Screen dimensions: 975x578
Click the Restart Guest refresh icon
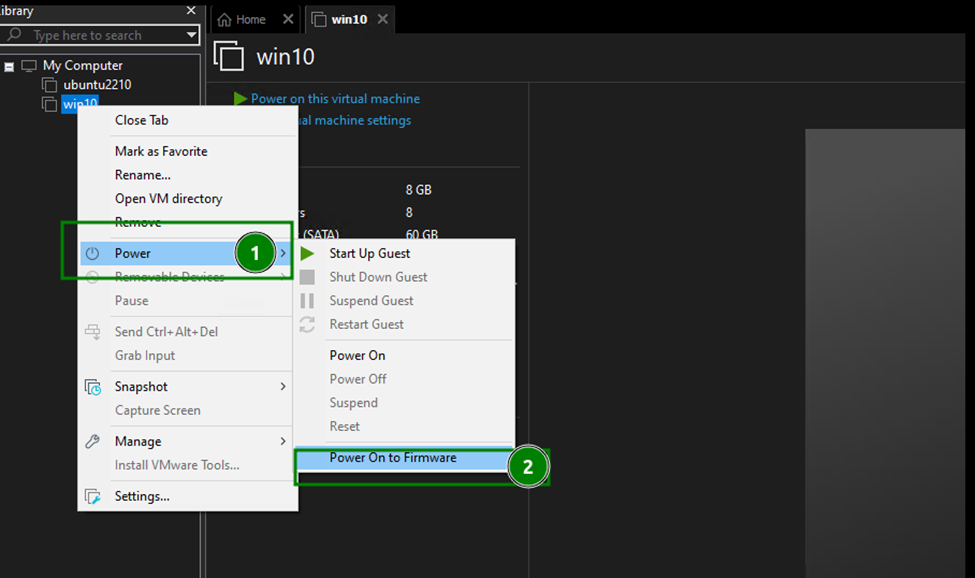[x=307, y=324]
